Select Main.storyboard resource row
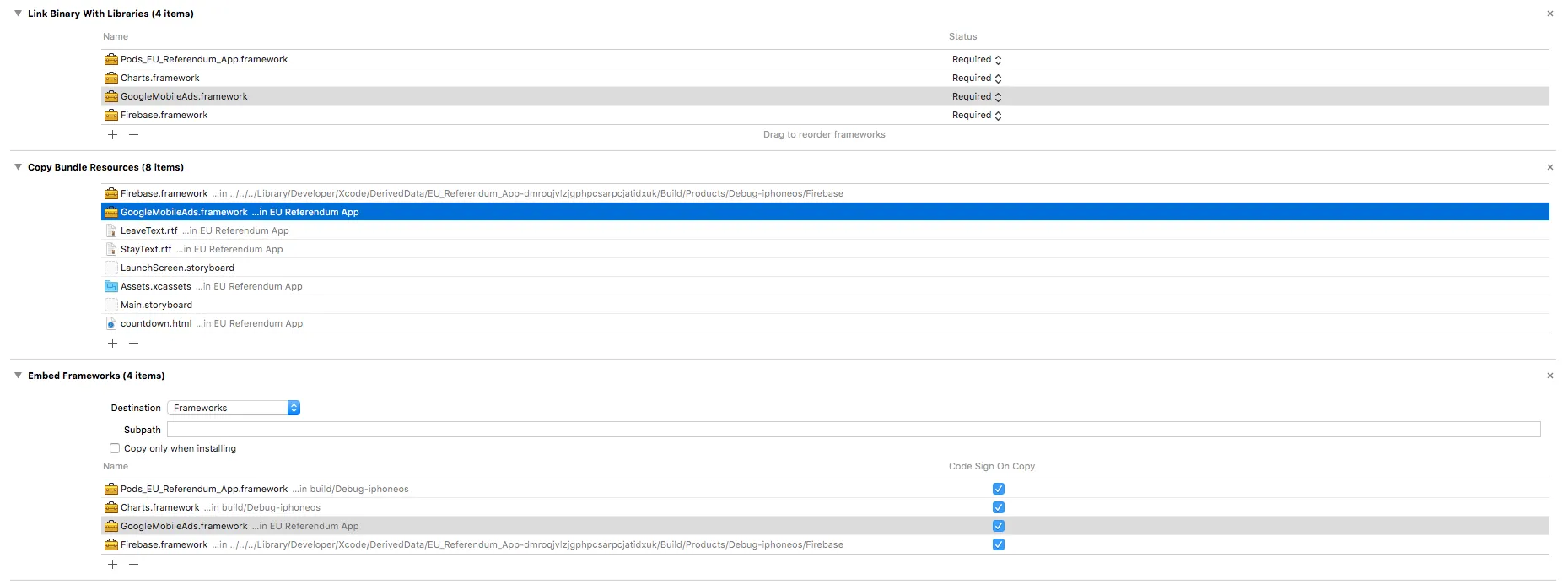The image size is (1568, 585). pos(825,305)
